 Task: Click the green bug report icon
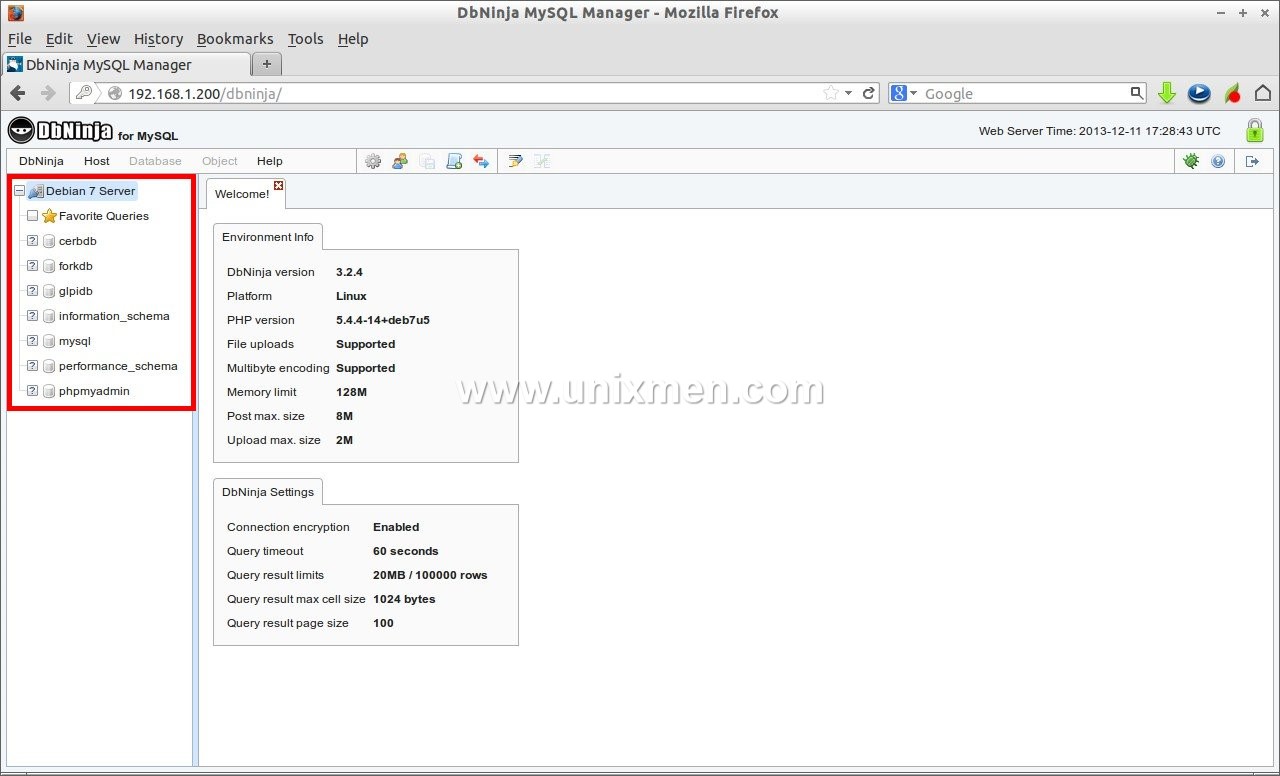(1191, 161)
